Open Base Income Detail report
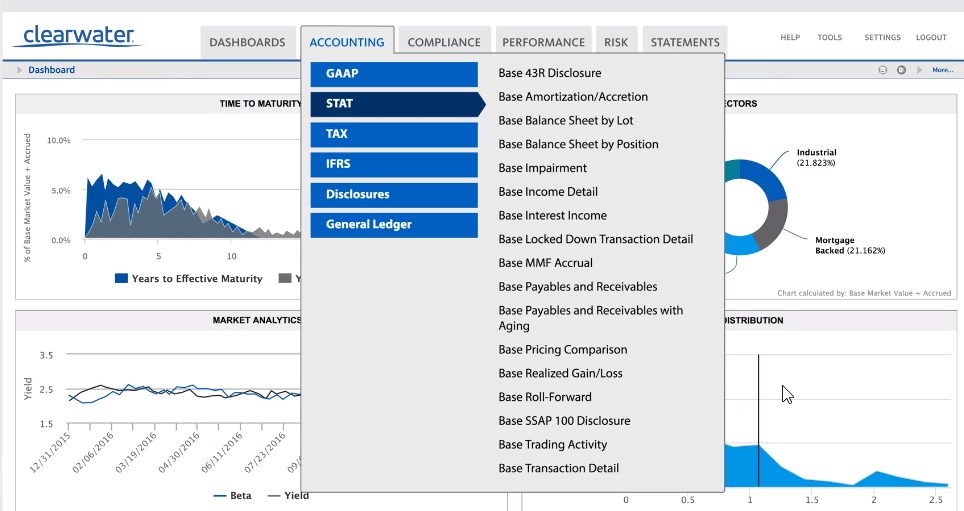 [548, 192]
